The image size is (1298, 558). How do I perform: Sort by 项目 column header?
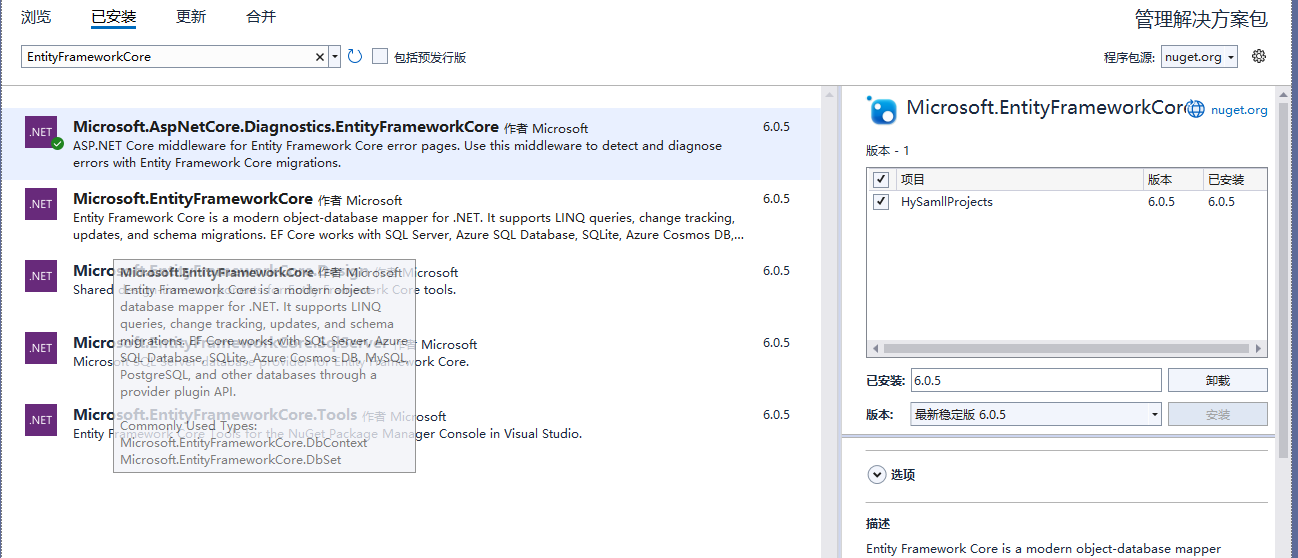click(1020, 180)
